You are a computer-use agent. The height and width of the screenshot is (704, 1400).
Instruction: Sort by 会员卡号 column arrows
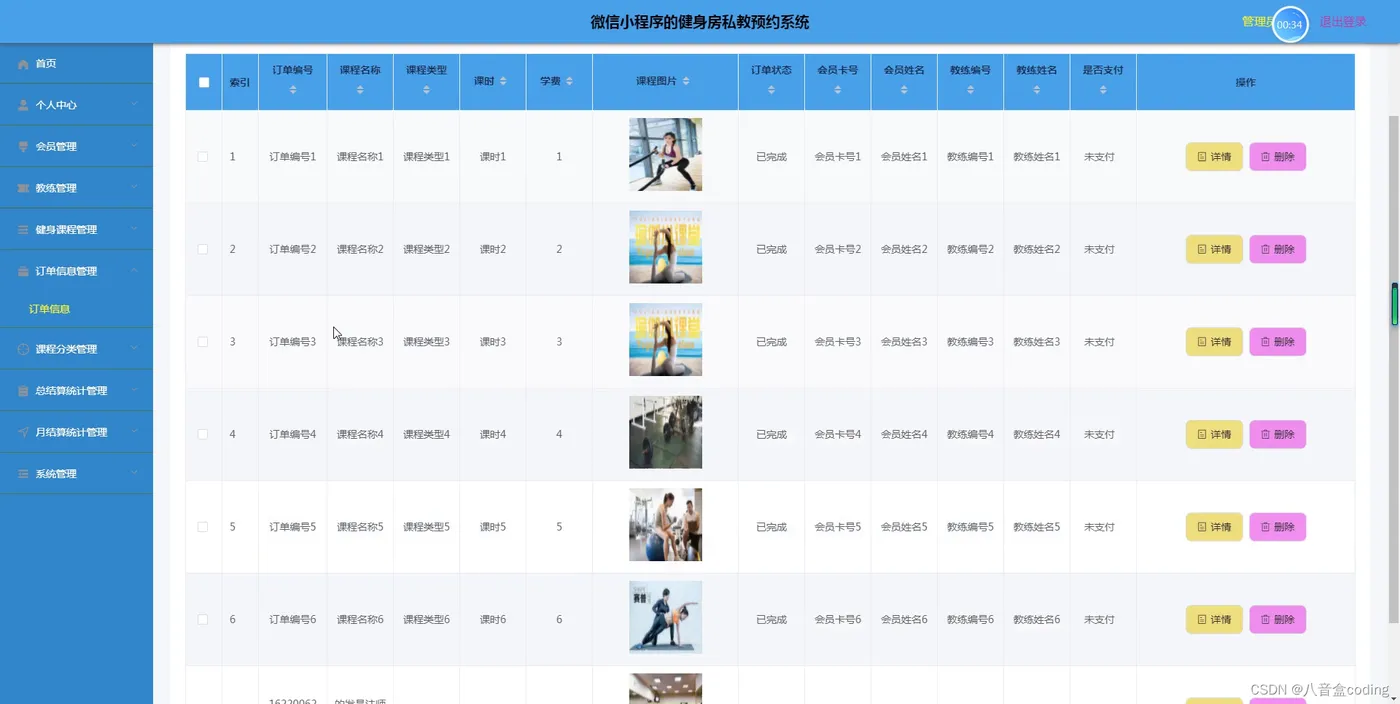point(837,90)
